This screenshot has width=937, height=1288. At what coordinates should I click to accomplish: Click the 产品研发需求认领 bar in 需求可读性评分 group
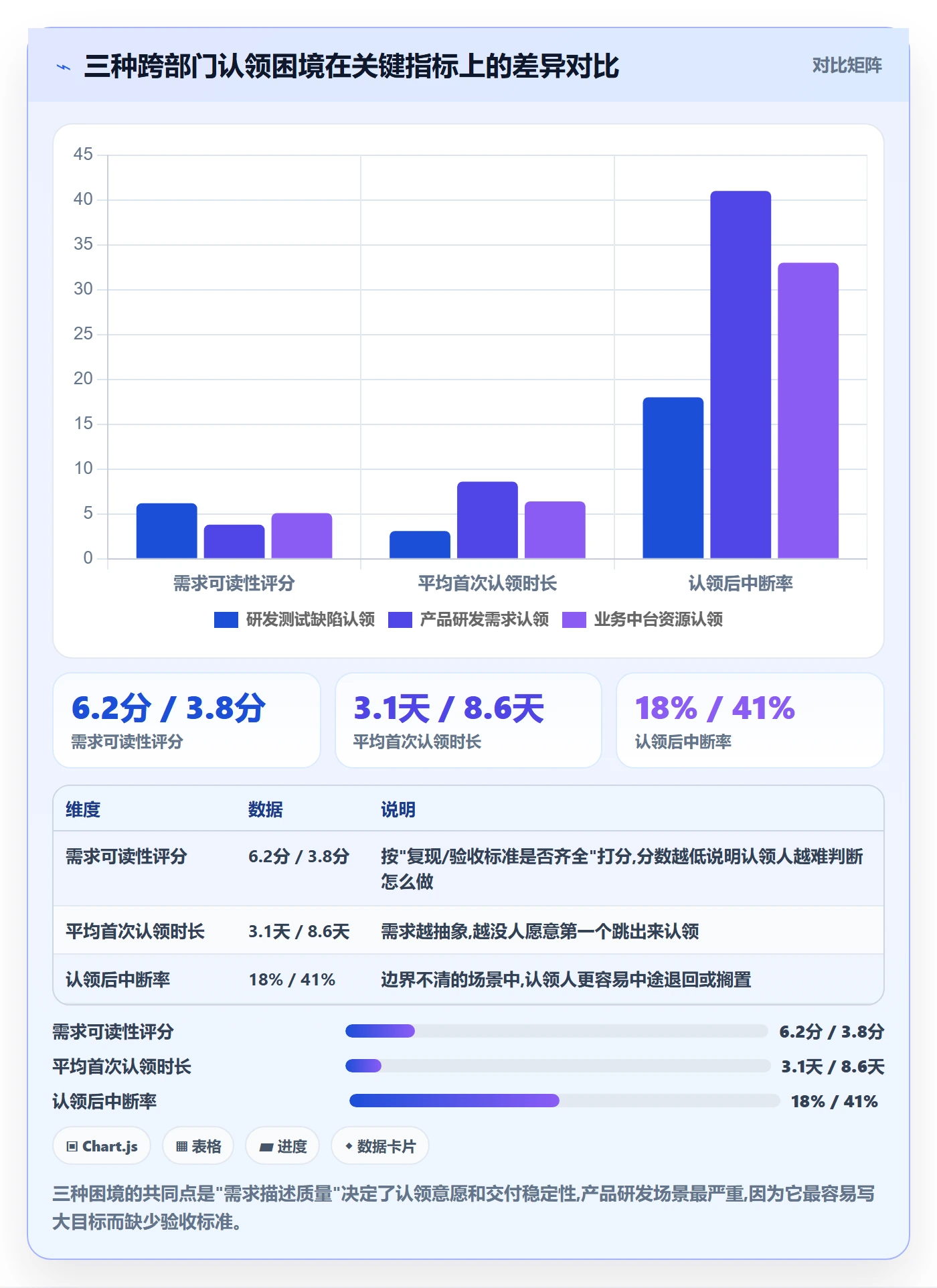[234, 541]
